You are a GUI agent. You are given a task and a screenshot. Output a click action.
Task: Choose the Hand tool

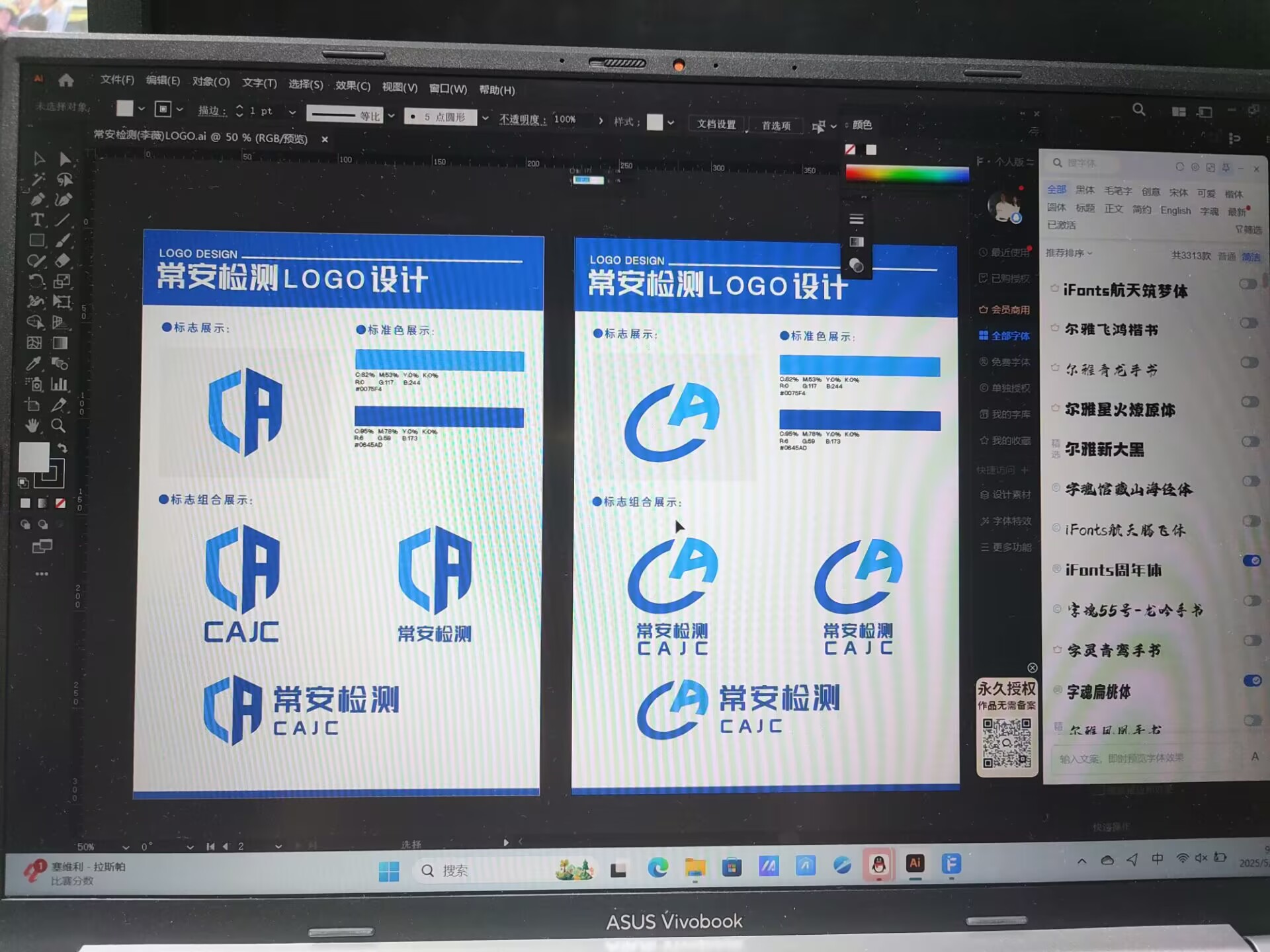pos(32,425)
